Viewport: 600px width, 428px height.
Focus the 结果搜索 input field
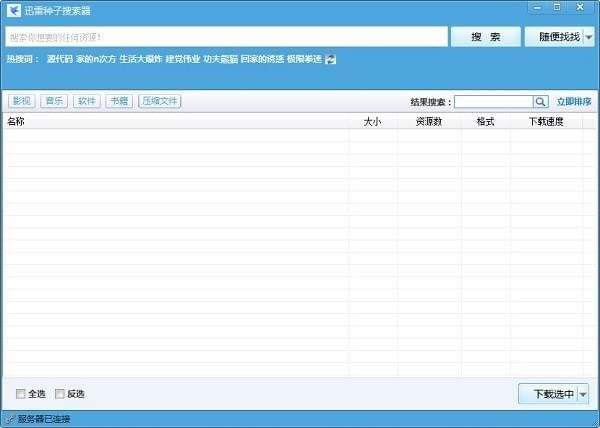tap(494, 102)
